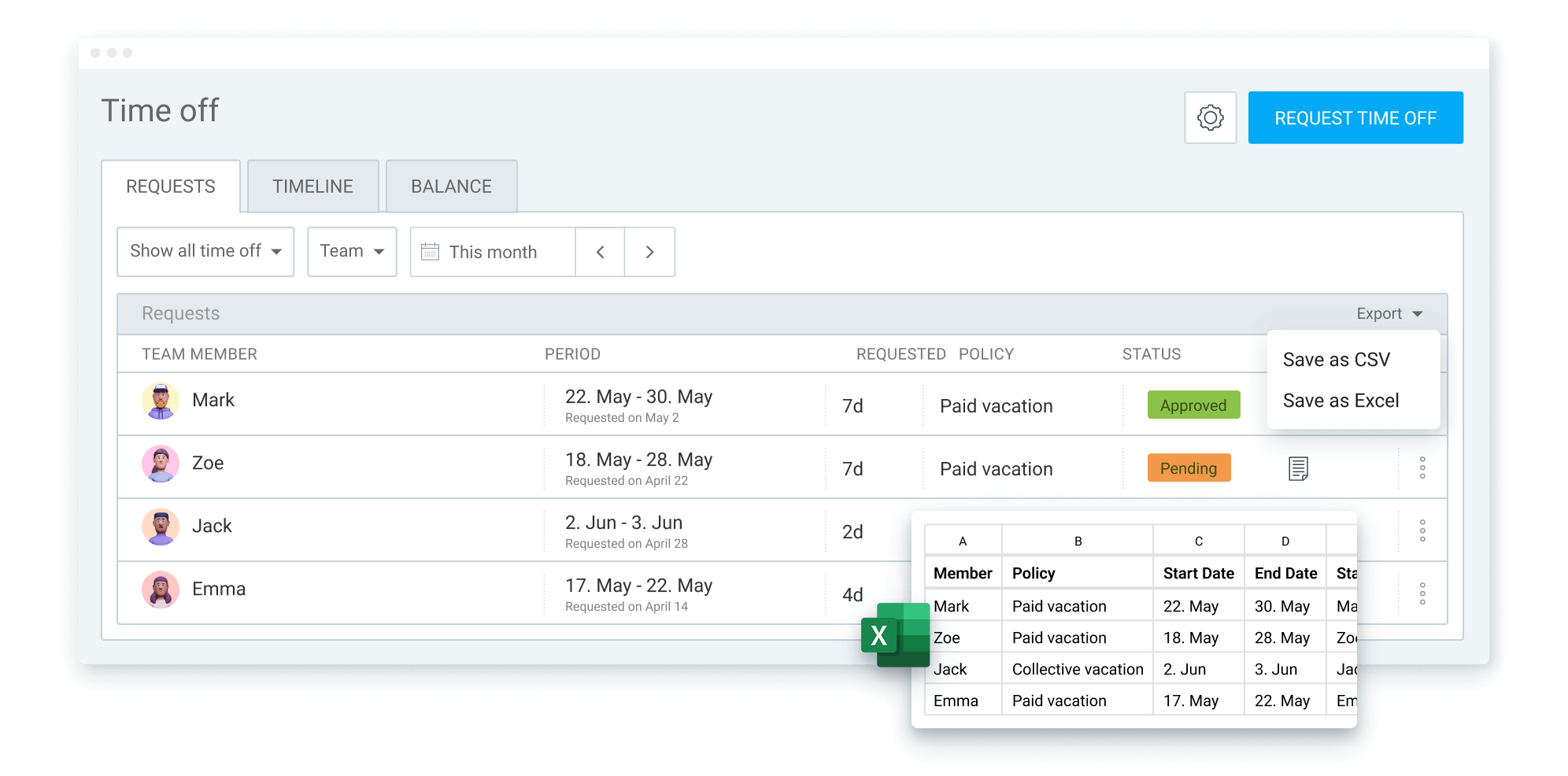Click Emma's avatar picture
The height and width of the screenshot is (776, 1568).
161,589
